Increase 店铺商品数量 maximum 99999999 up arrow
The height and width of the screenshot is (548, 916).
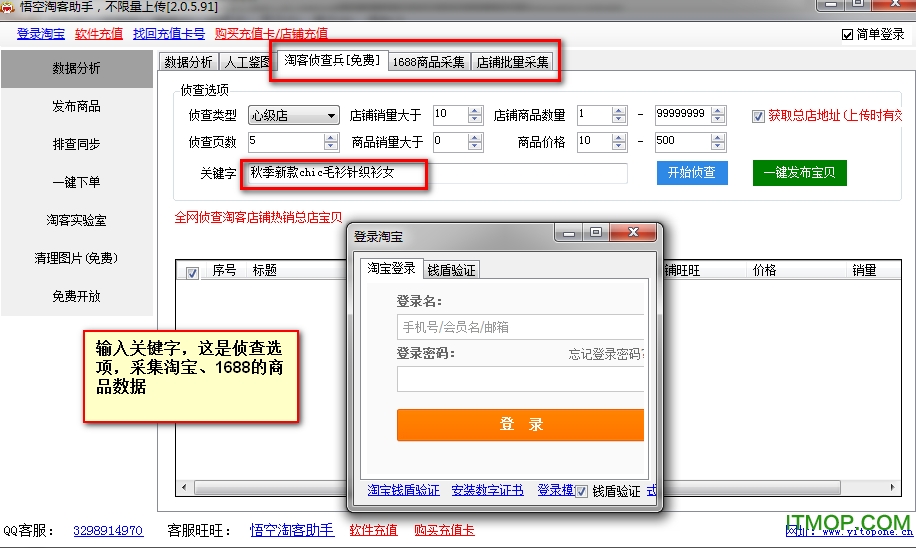(719, 110)
